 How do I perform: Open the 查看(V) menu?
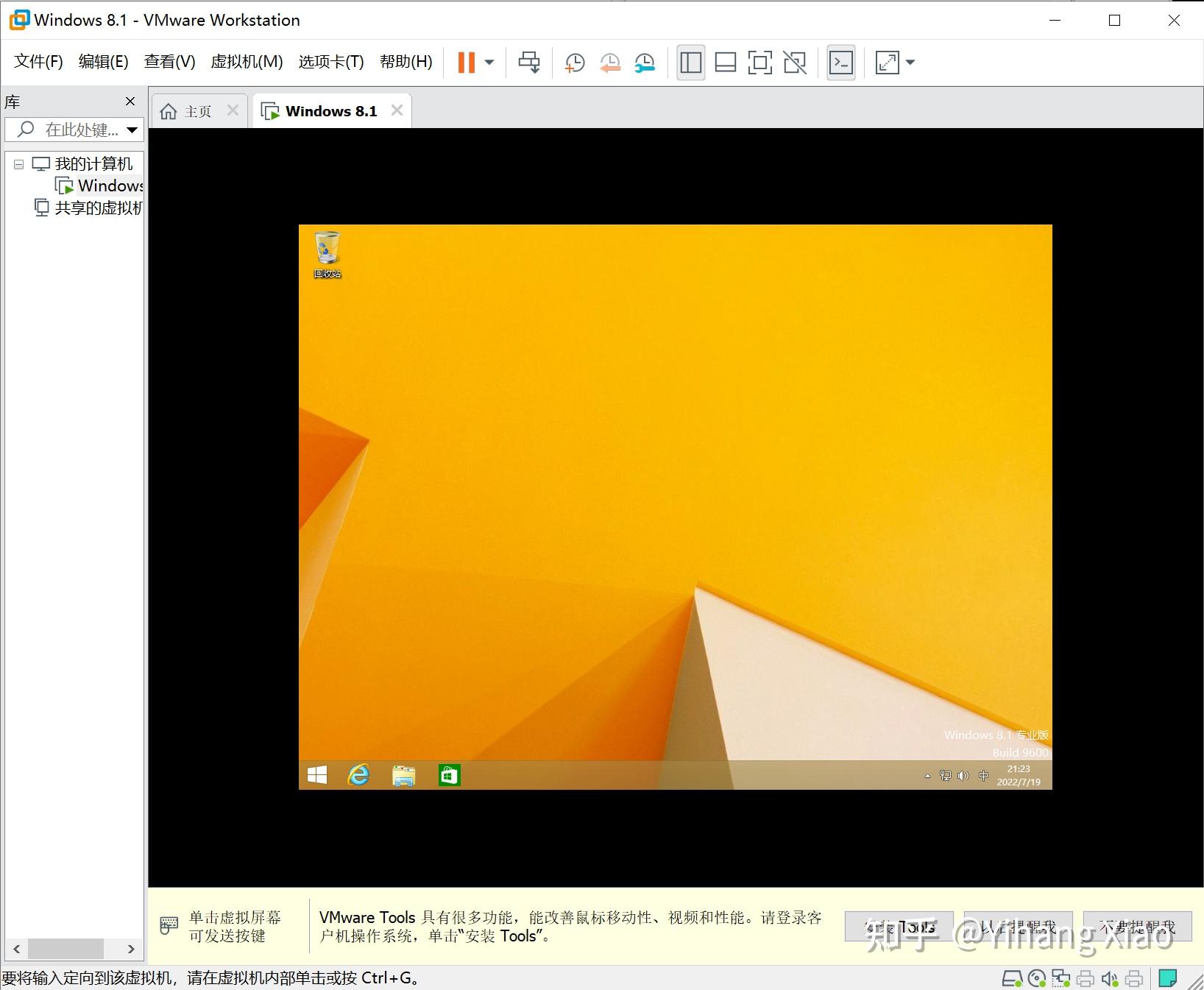169,62
